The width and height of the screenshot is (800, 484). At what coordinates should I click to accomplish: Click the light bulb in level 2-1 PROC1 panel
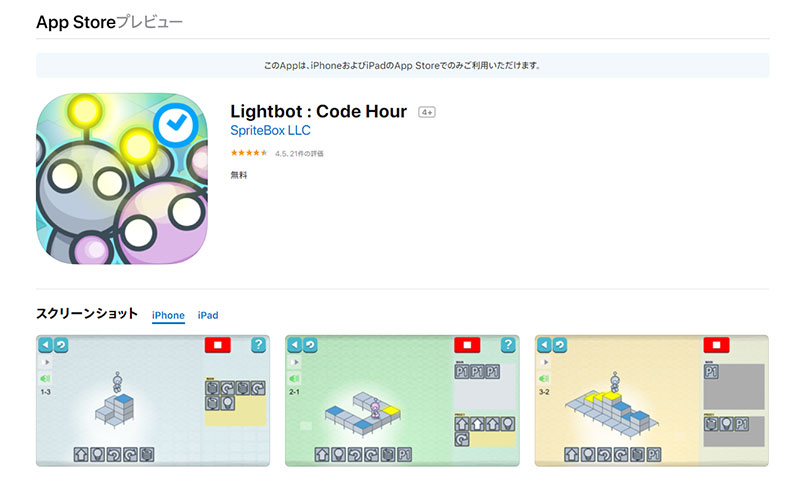[508, 424]
